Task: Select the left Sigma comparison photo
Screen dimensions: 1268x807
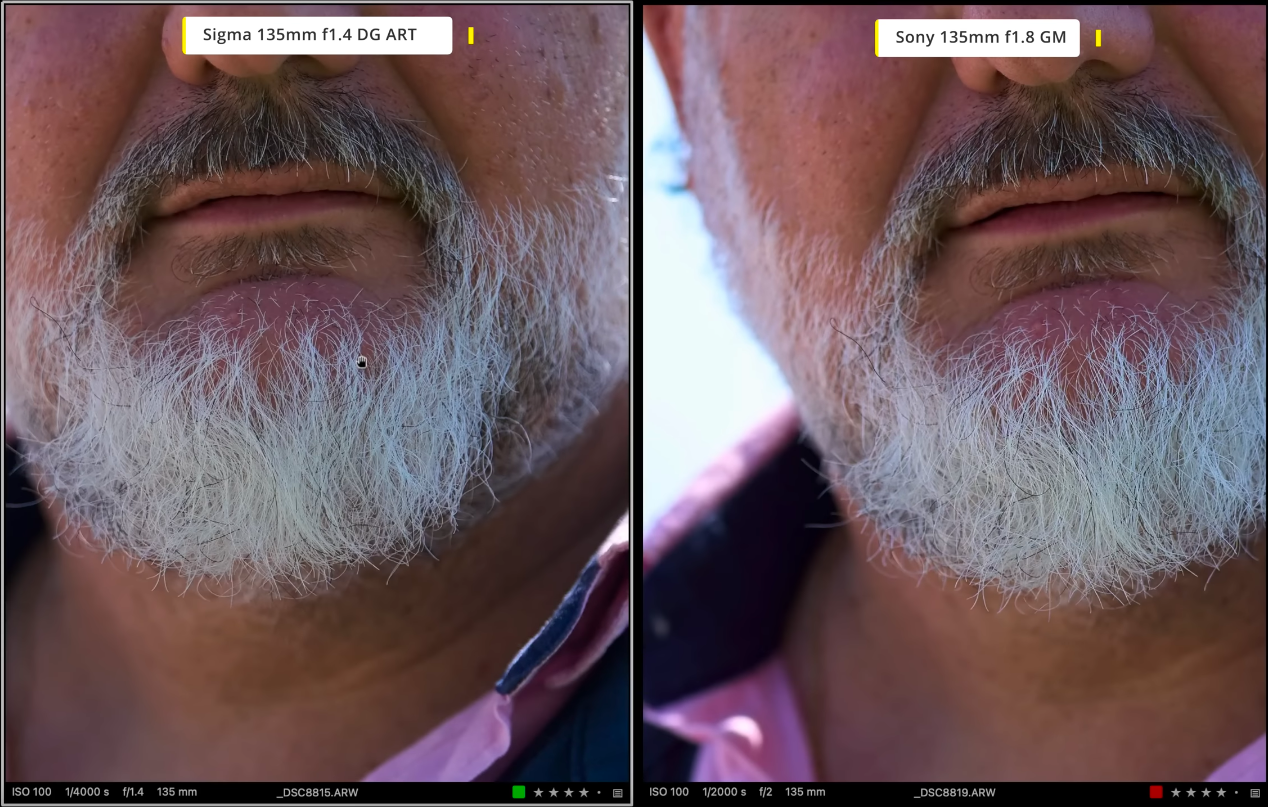Action: 316,400
